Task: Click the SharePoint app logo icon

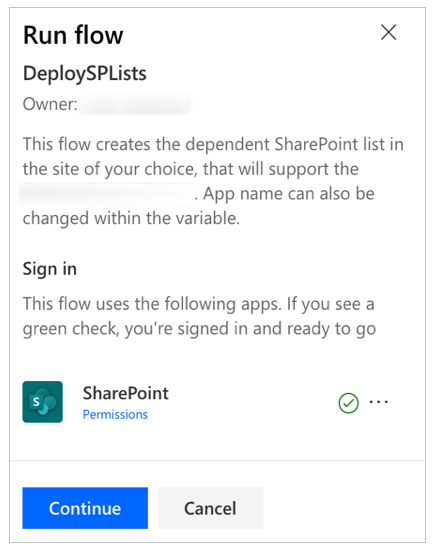Action: click(43, 402)
